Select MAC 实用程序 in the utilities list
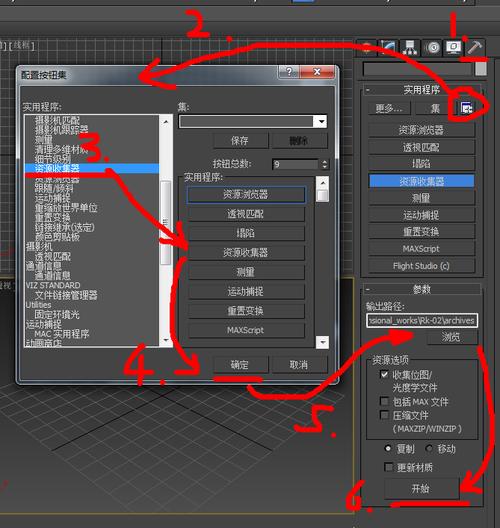This screenshot has height=528, width=500. [62, 334]
